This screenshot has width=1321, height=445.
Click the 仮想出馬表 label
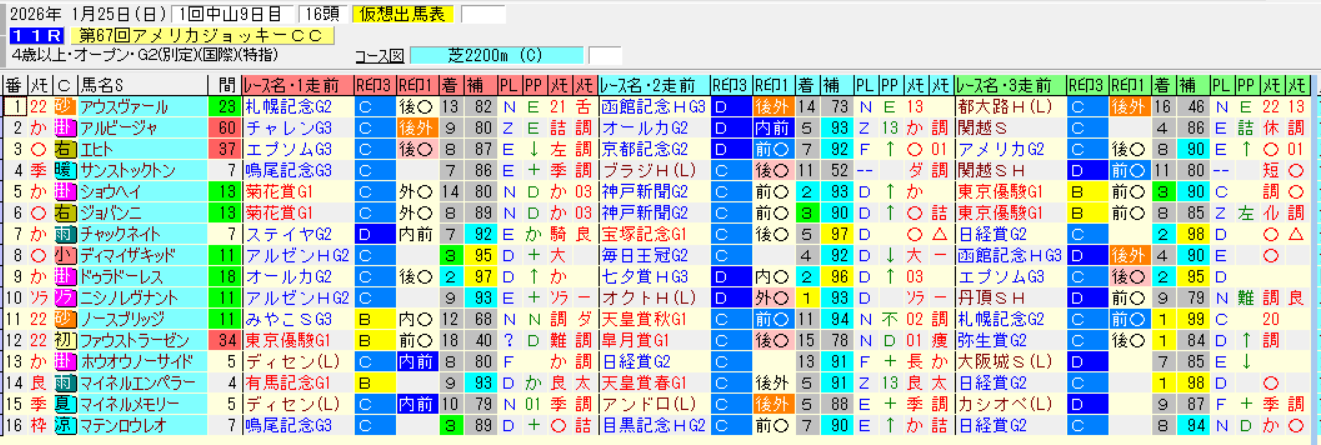coord(404,14)
